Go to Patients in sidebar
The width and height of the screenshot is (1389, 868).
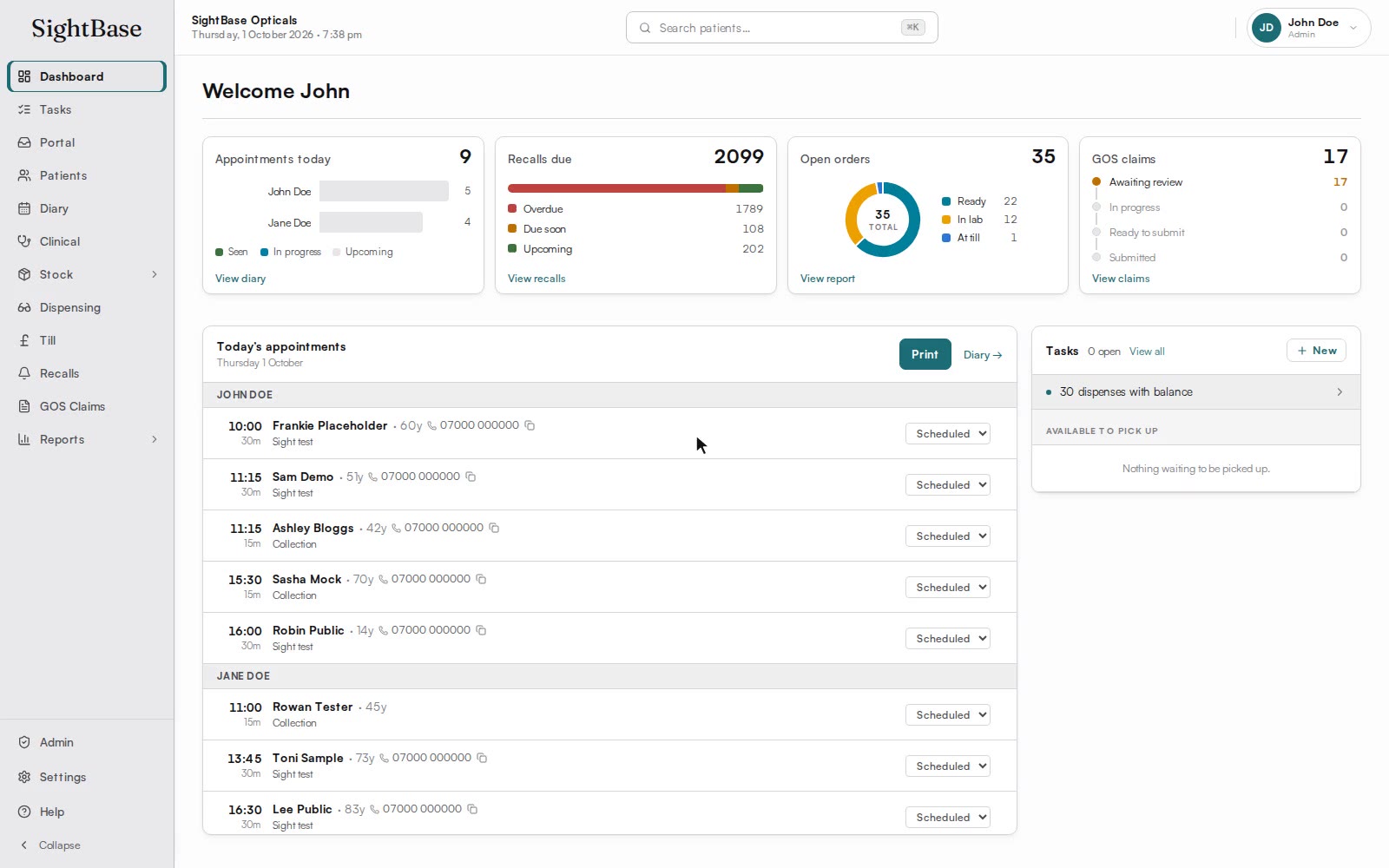click(x=87, y=175)
